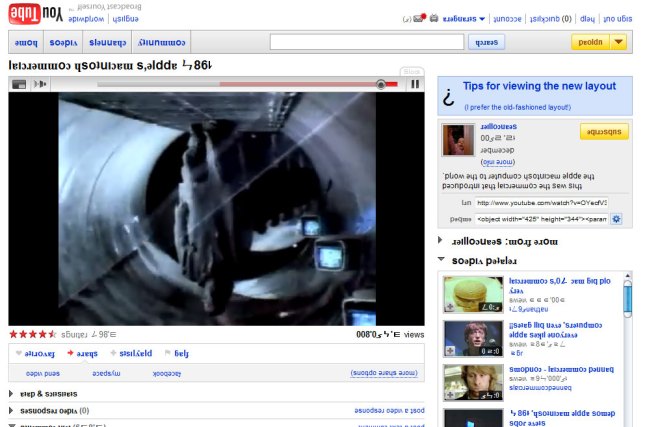The image size is (645, 427).
Task: Open the 'community' navigation tab
Action: [x=161, y=42]
